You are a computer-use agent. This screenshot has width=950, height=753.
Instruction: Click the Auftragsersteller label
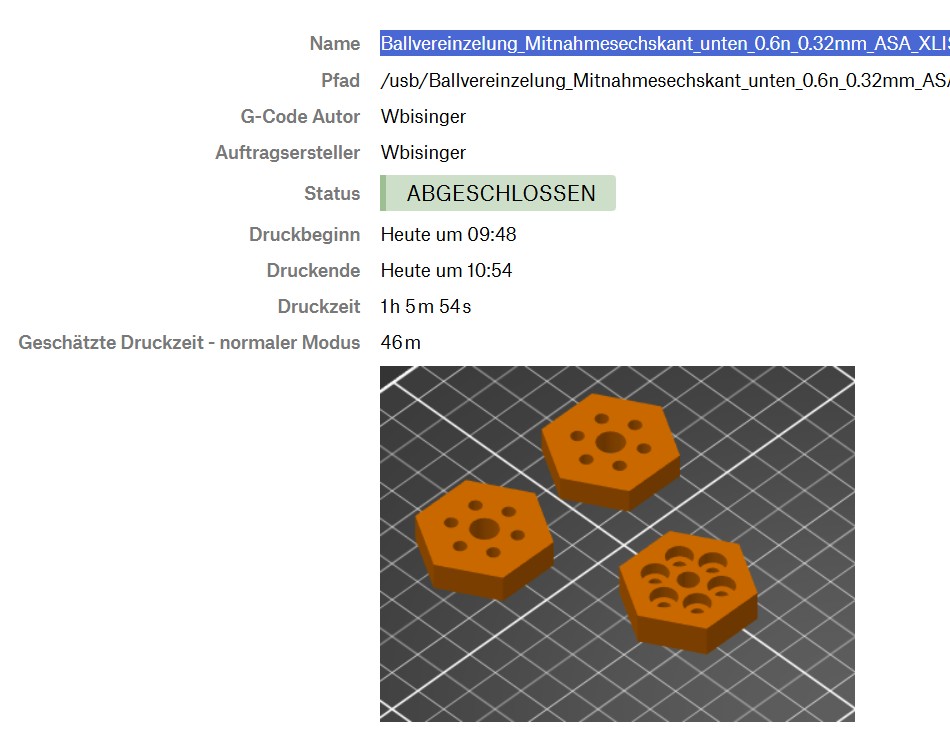pyautogui.click(x=288, y=153)
